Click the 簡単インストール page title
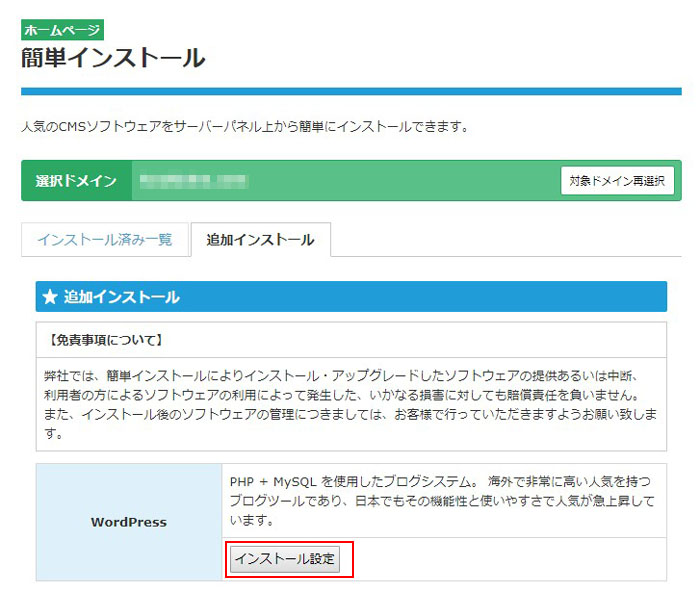Image resolution: width=700 pixels, height=592 pixels. coord(113,58)
